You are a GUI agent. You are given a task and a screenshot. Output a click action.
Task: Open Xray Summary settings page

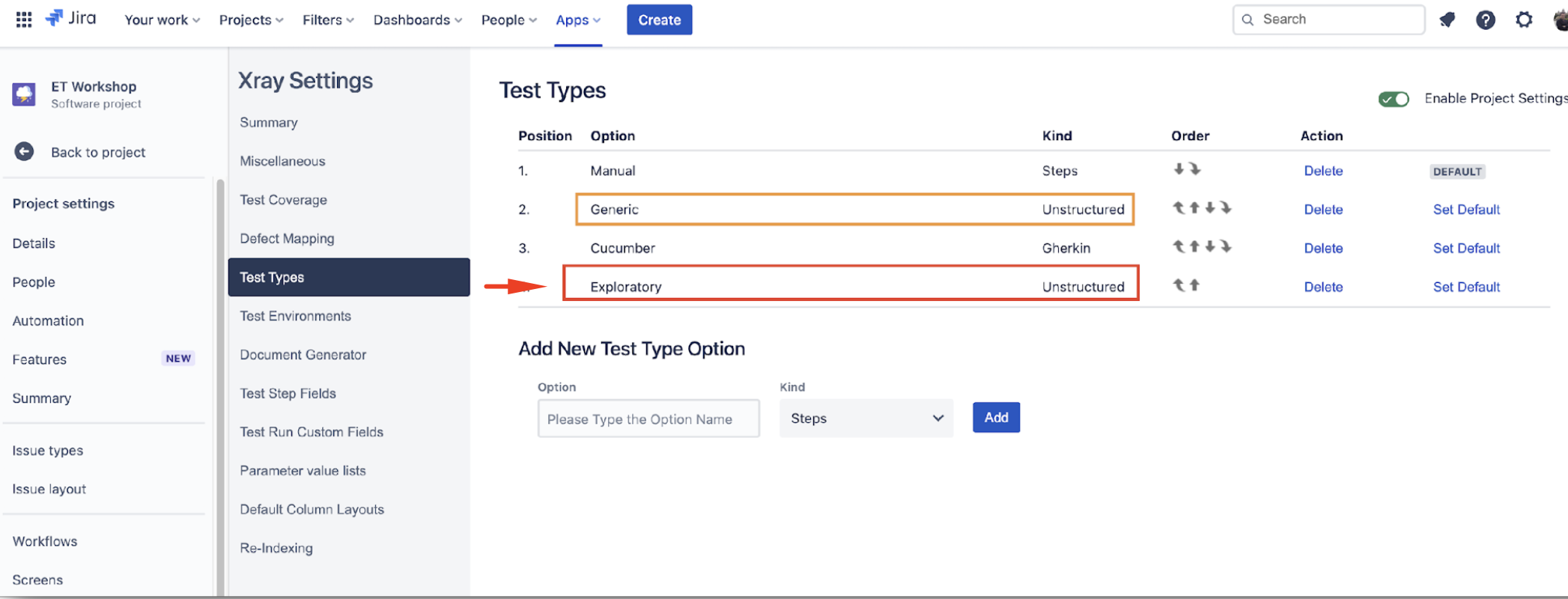click(x=269, y=122)
